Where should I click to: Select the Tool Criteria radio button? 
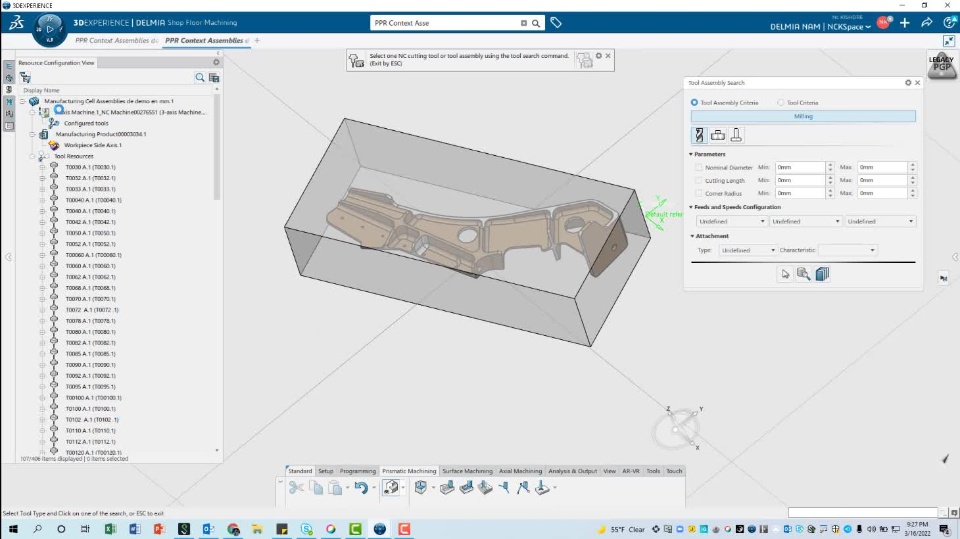point(781,102)
